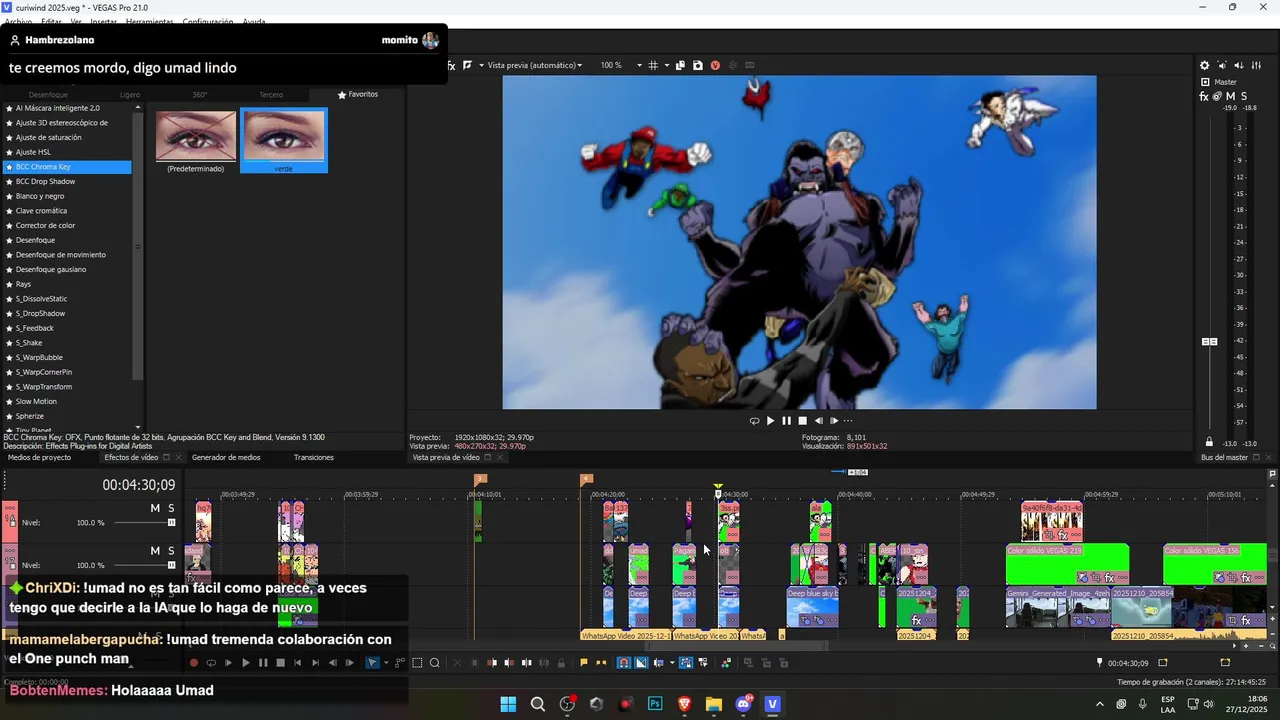Viewport: 1280px width, 720px height.
Task: Open Brave browser from taskbar
Action: click(685, 704)
